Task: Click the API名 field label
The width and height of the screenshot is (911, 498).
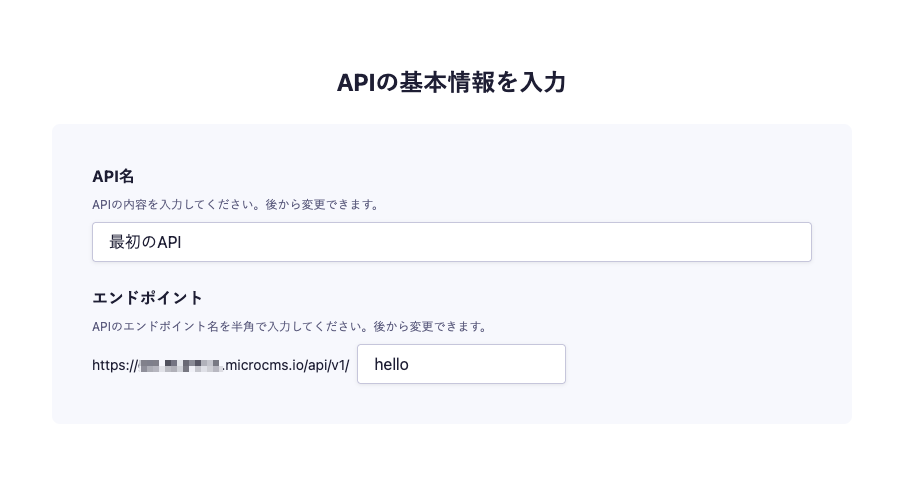Action: point(113,176)
